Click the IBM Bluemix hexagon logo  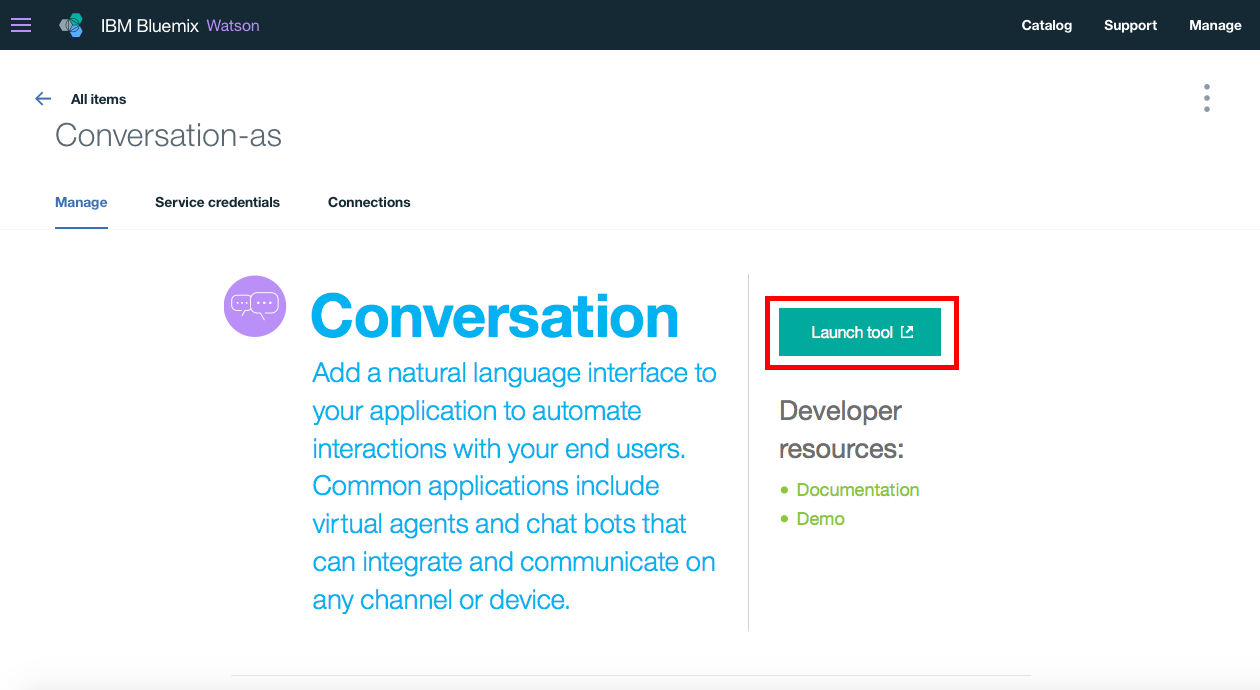[71, 25]
